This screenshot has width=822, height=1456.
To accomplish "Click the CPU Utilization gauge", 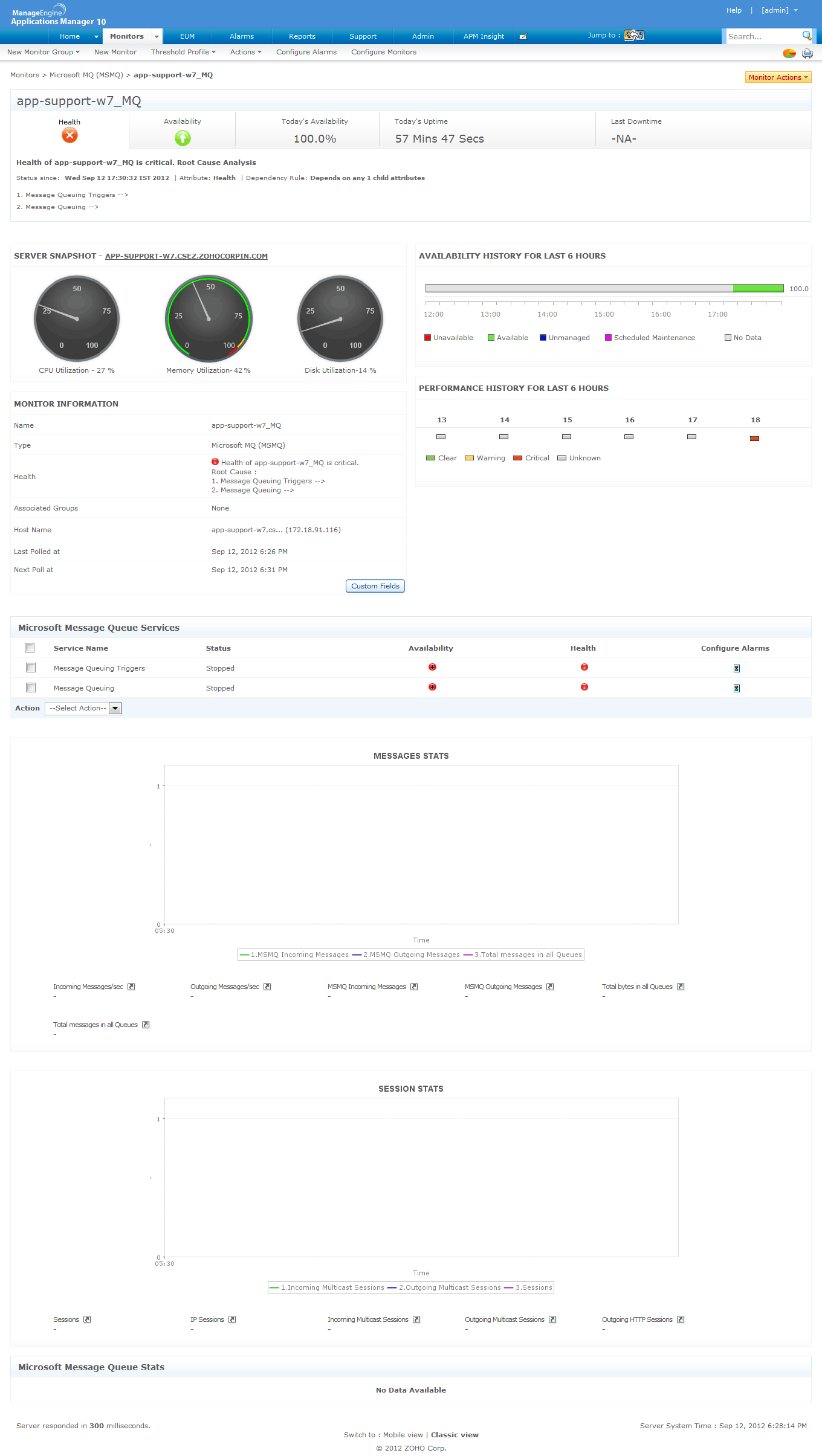I will coord(77,318).
